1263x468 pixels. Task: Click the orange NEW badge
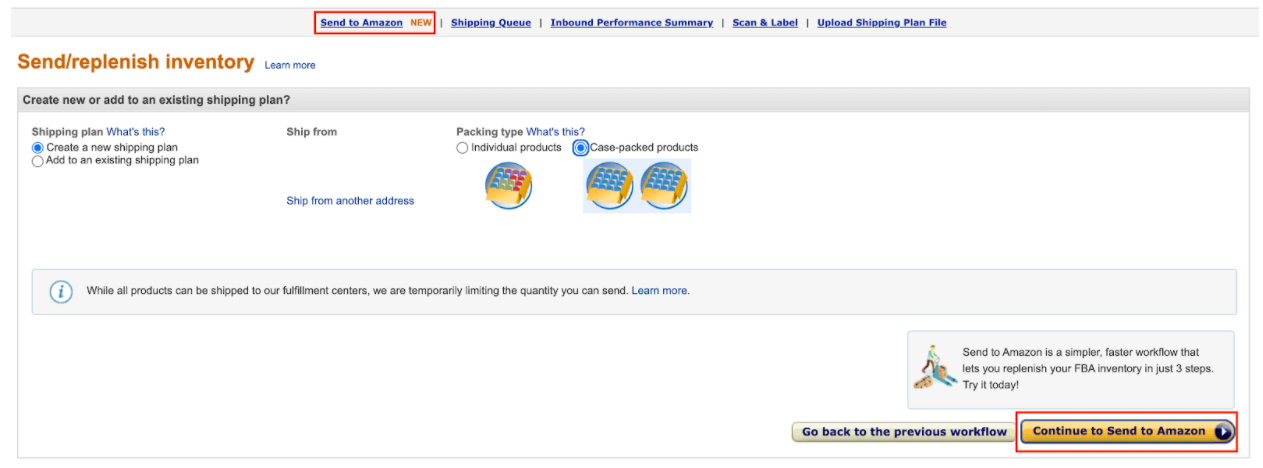(x=421, y=23)
